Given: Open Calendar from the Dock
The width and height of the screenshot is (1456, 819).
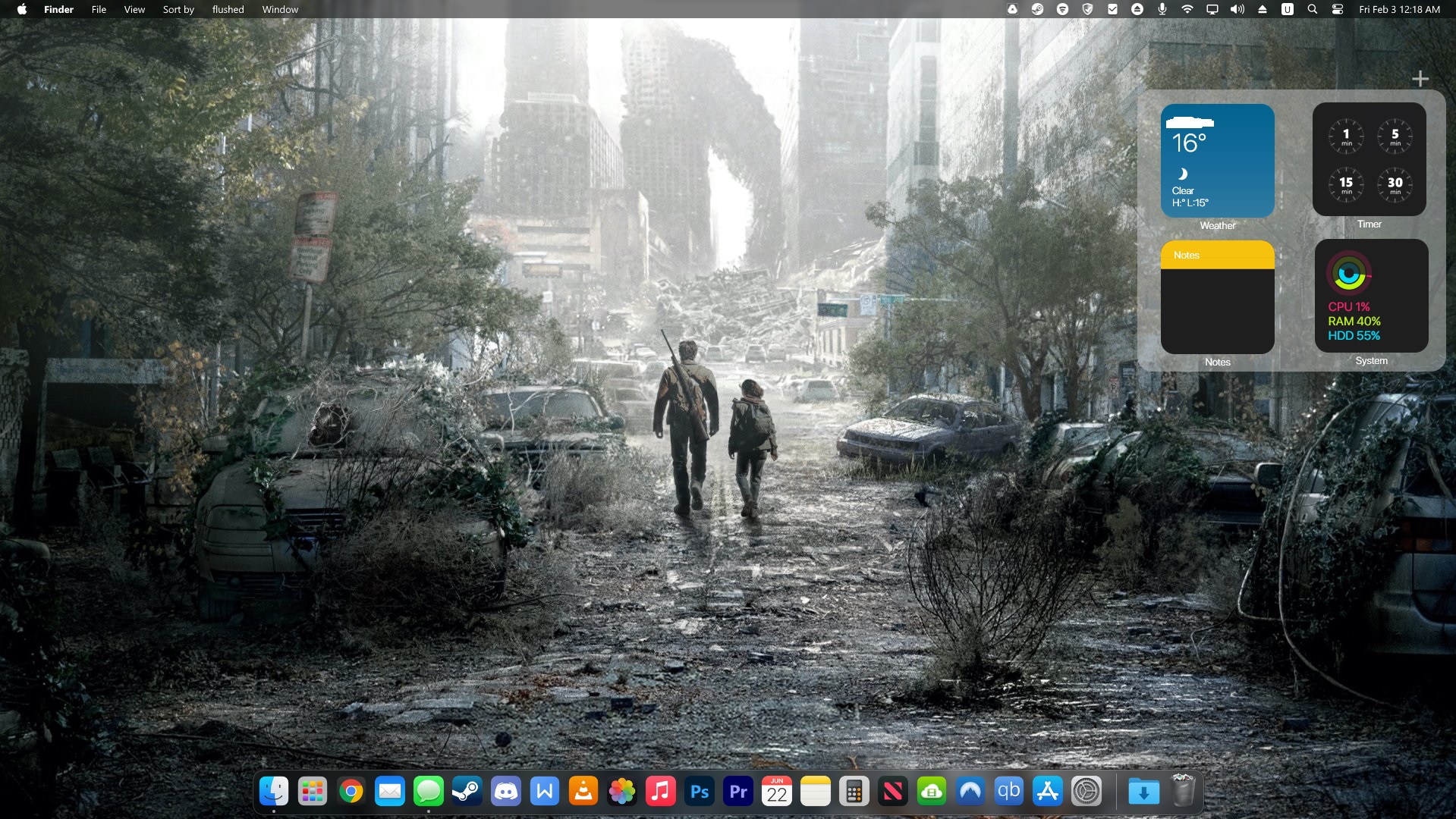Looking at the screenshot, I should pos(777,792).
